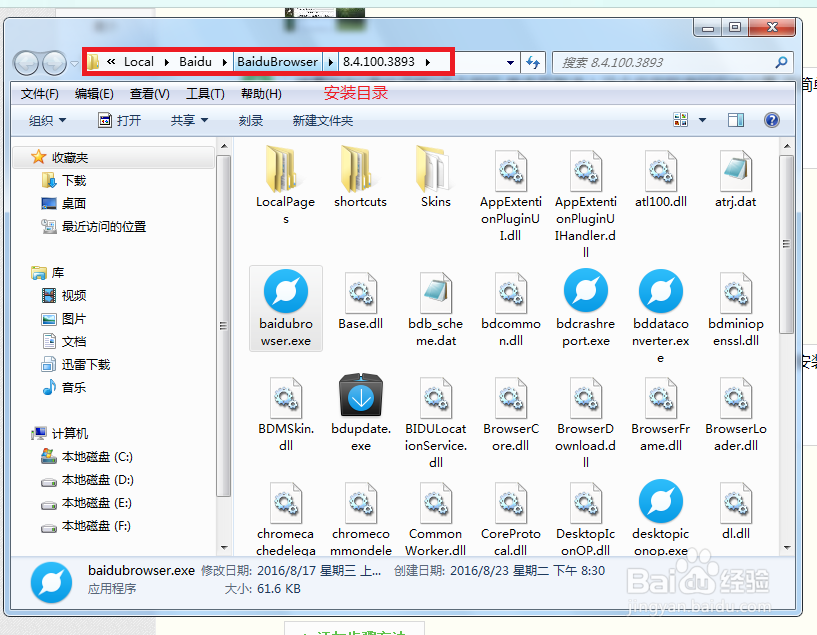Select 下载 in favorites
The height and width of the screenshot is (635, 817).
pos(73,181)
